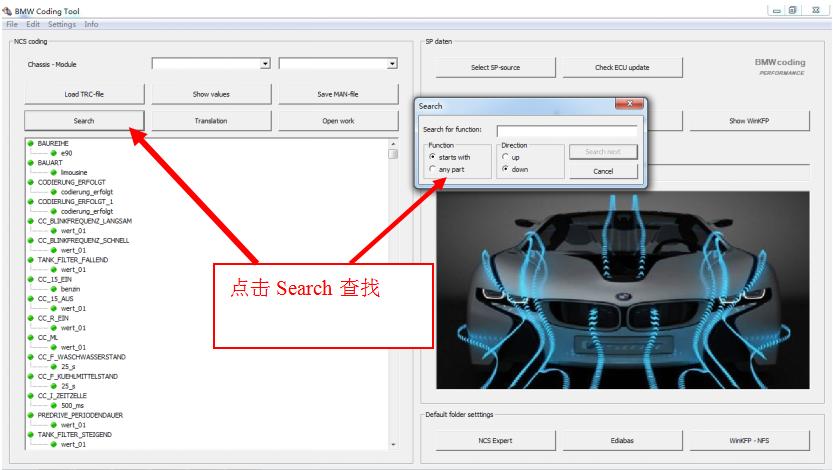Open the Info menu

point(91,24)
